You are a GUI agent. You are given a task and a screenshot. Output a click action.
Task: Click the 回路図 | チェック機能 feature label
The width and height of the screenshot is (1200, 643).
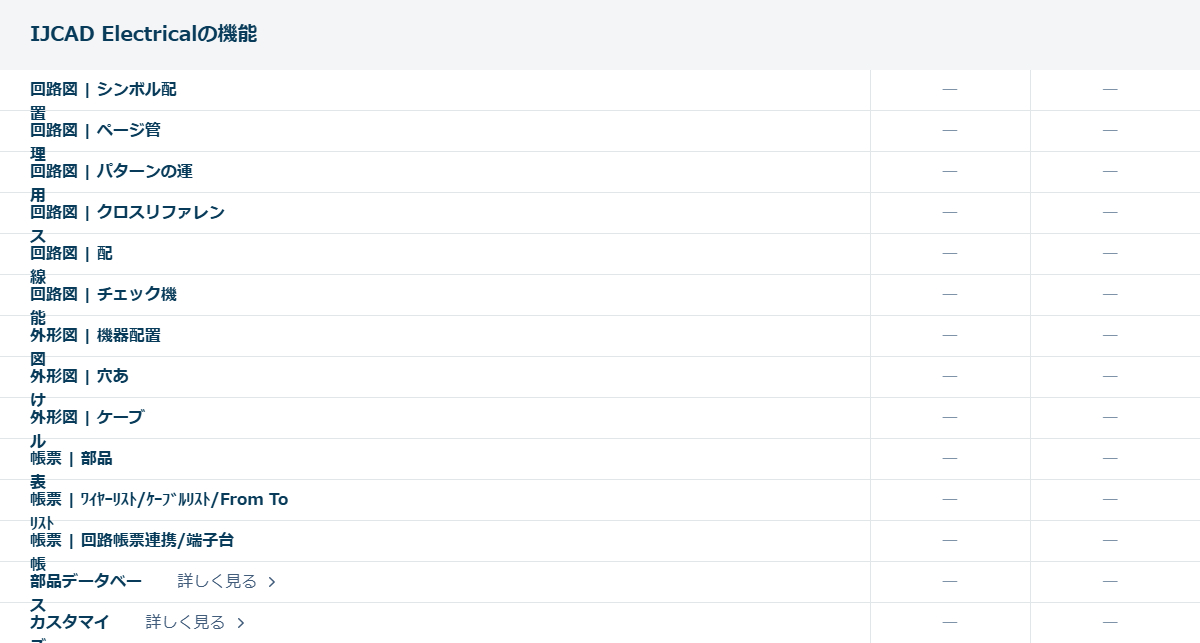103,295
